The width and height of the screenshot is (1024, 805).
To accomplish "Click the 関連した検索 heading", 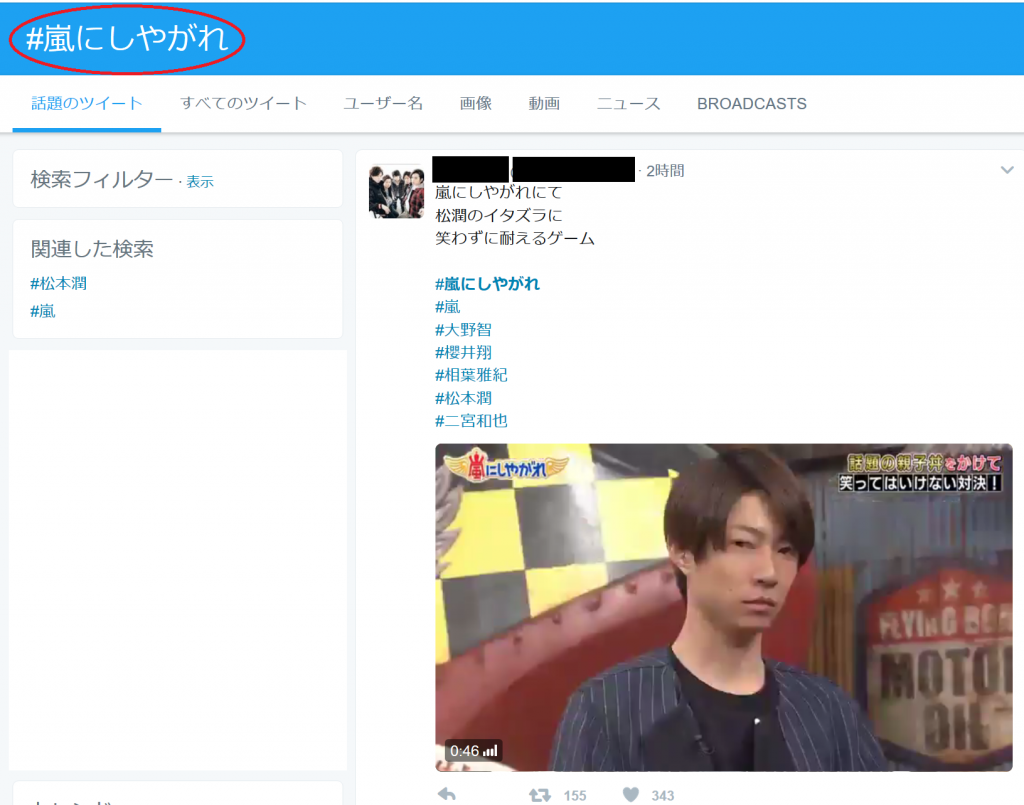I will tap(92, 249).
